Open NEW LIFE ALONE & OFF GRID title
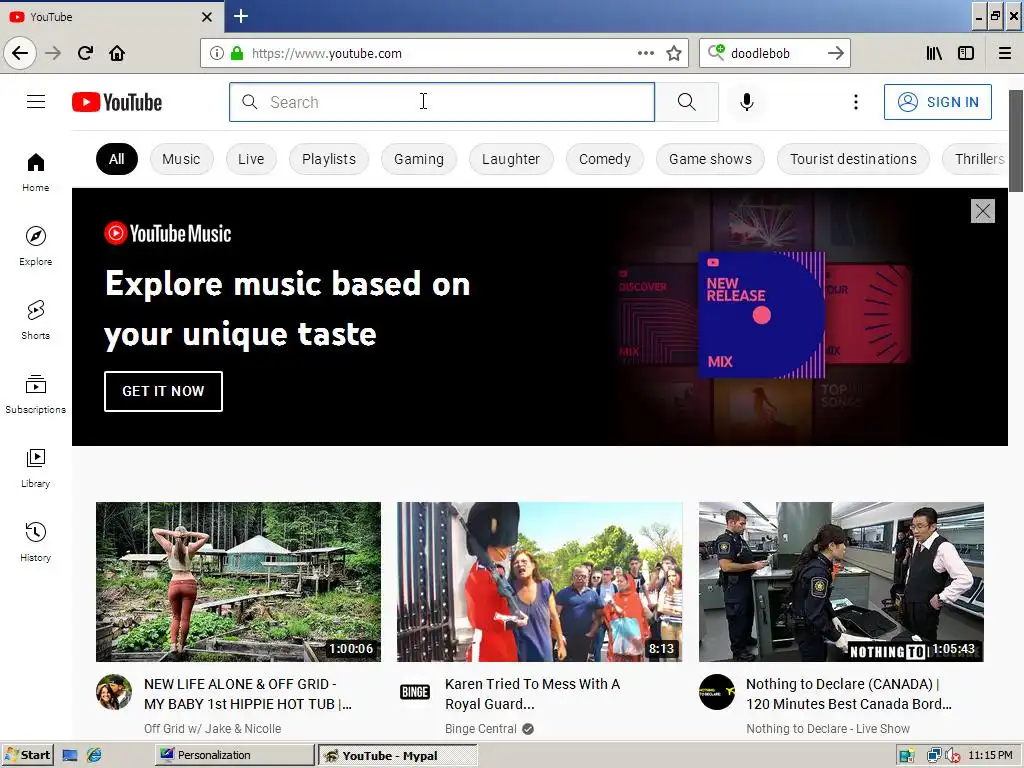Image resolution: width=1024 pixels, height=768 pixels. (248, 694)
